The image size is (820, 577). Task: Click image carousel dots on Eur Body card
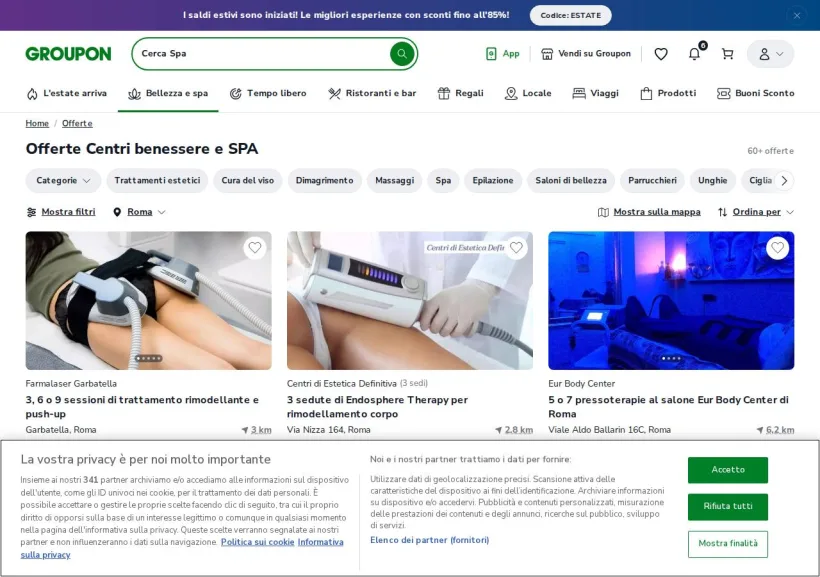(671, 358)
